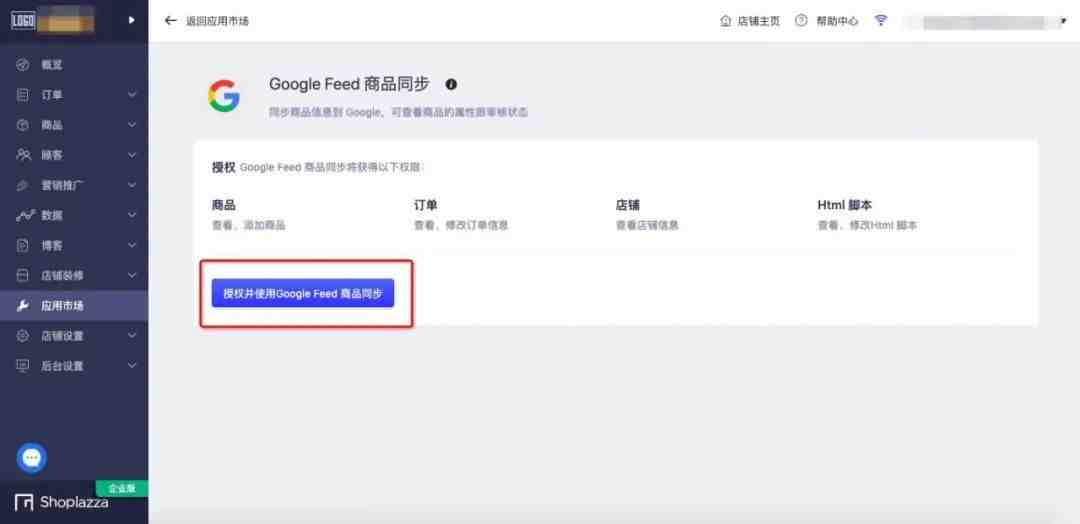Click the 帮助中心 question mark icon

pyautogui.click(x=801, y=21)
